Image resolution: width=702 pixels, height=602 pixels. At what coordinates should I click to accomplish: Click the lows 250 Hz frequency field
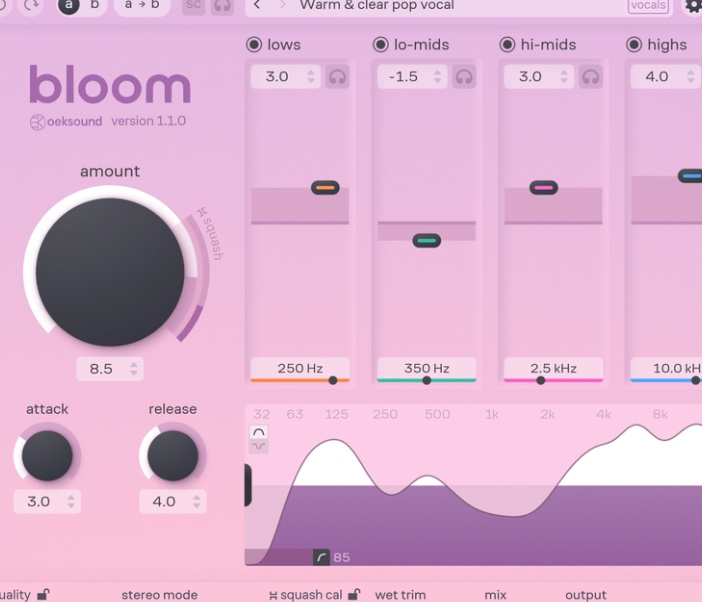pyautogui.click(x=300, y=368)
